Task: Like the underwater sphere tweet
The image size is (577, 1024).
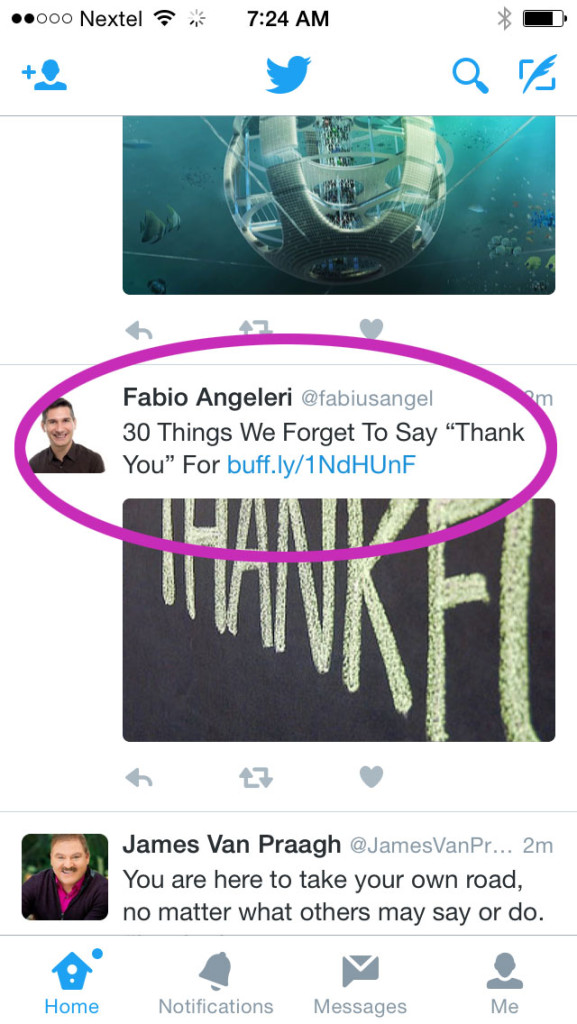Action: tap(371, 328)
